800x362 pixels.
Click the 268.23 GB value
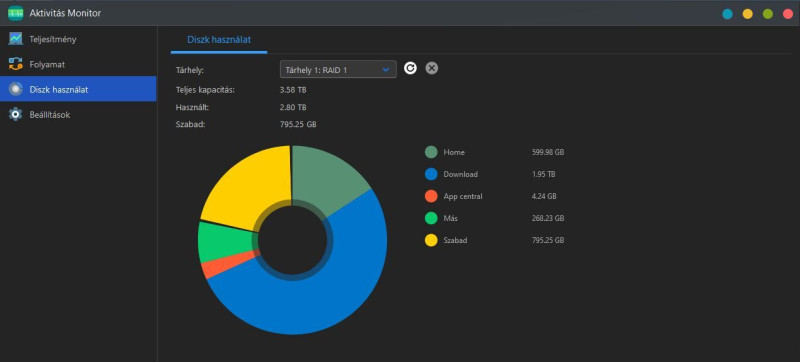(548, 218)
